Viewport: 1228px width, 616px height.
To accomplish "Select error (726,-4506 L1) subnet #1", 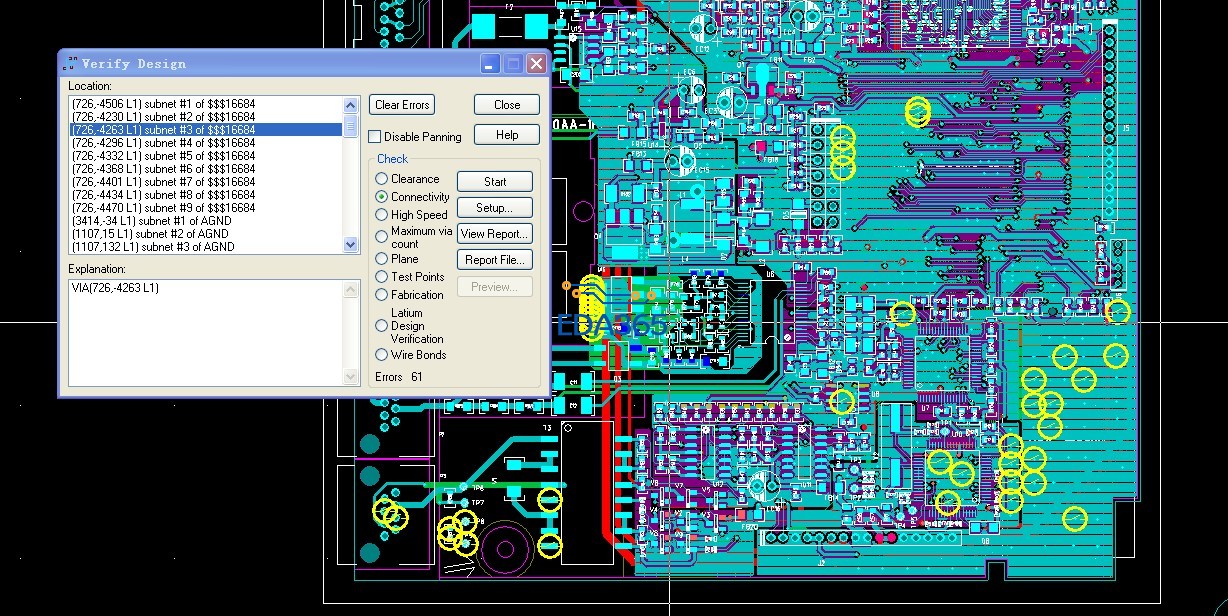I will (x=205, y=104).
